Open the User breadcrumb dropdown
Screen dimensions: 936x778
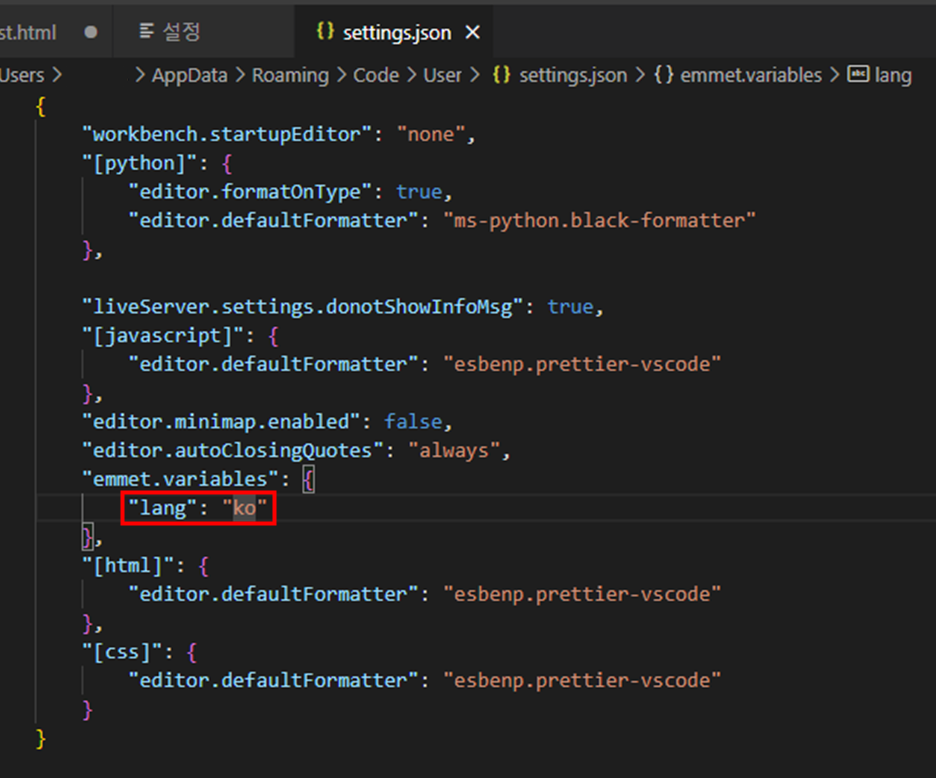pos(443,75)
